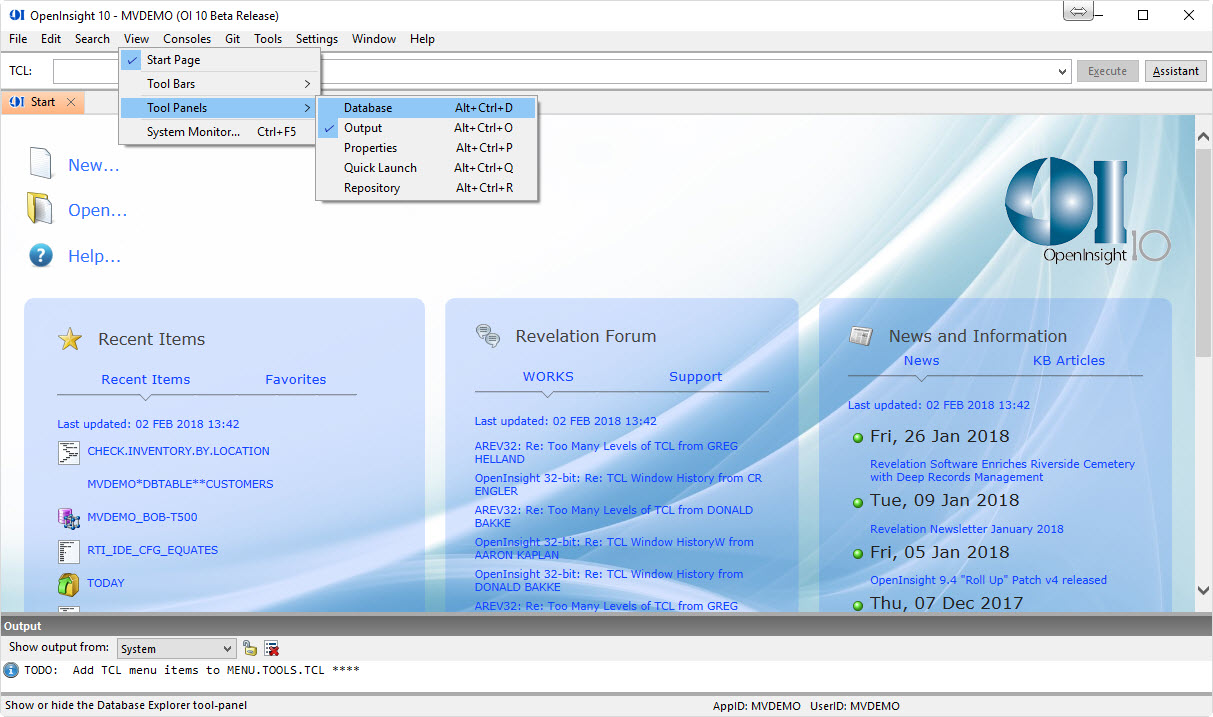The width and height of the screenshot is (1213, 717).
Task: Switch to the WORKS forum tab
Action: (x=548, y=377)
